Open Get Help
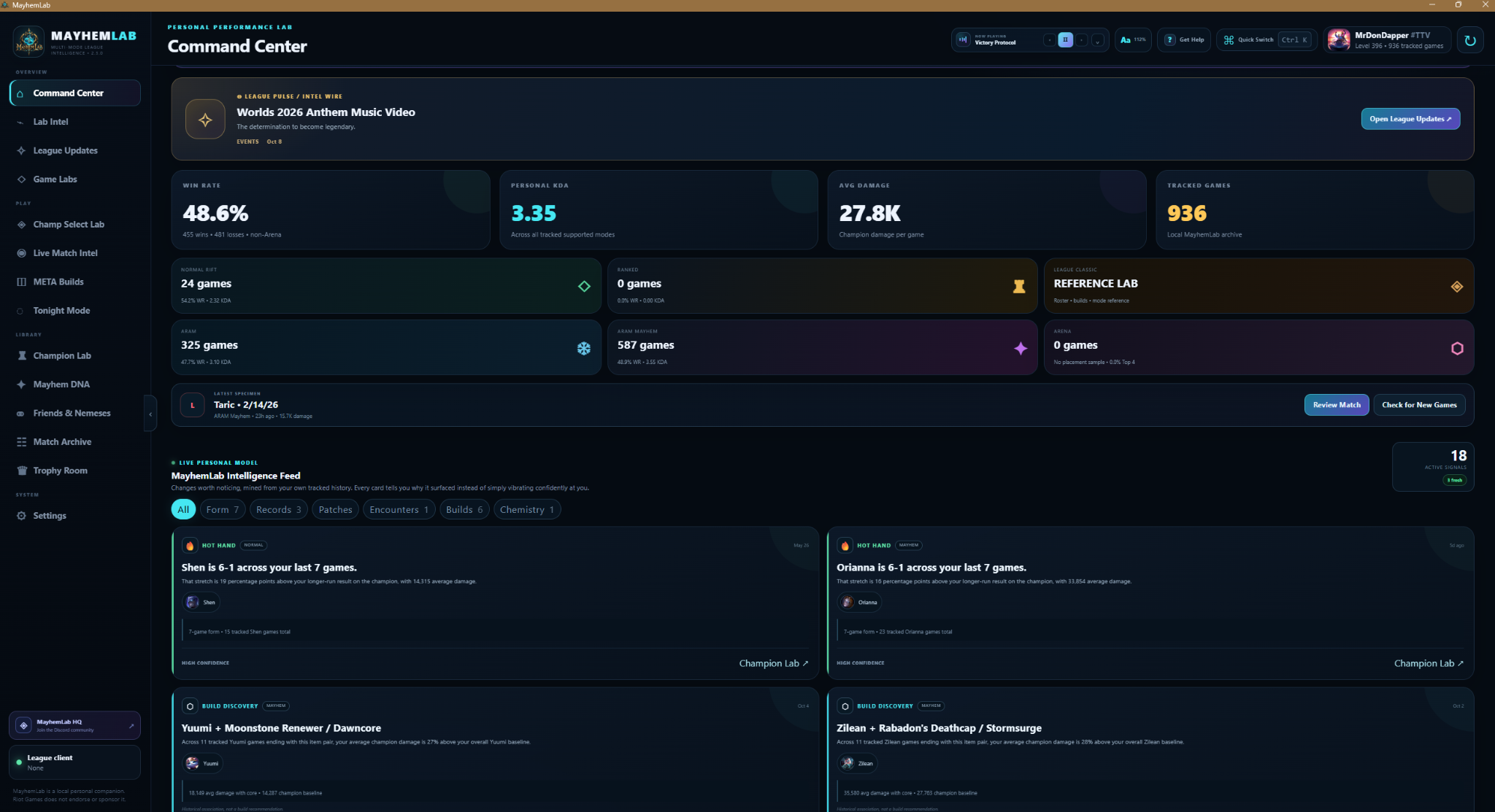1495x812 pixels. point(1184,39)
